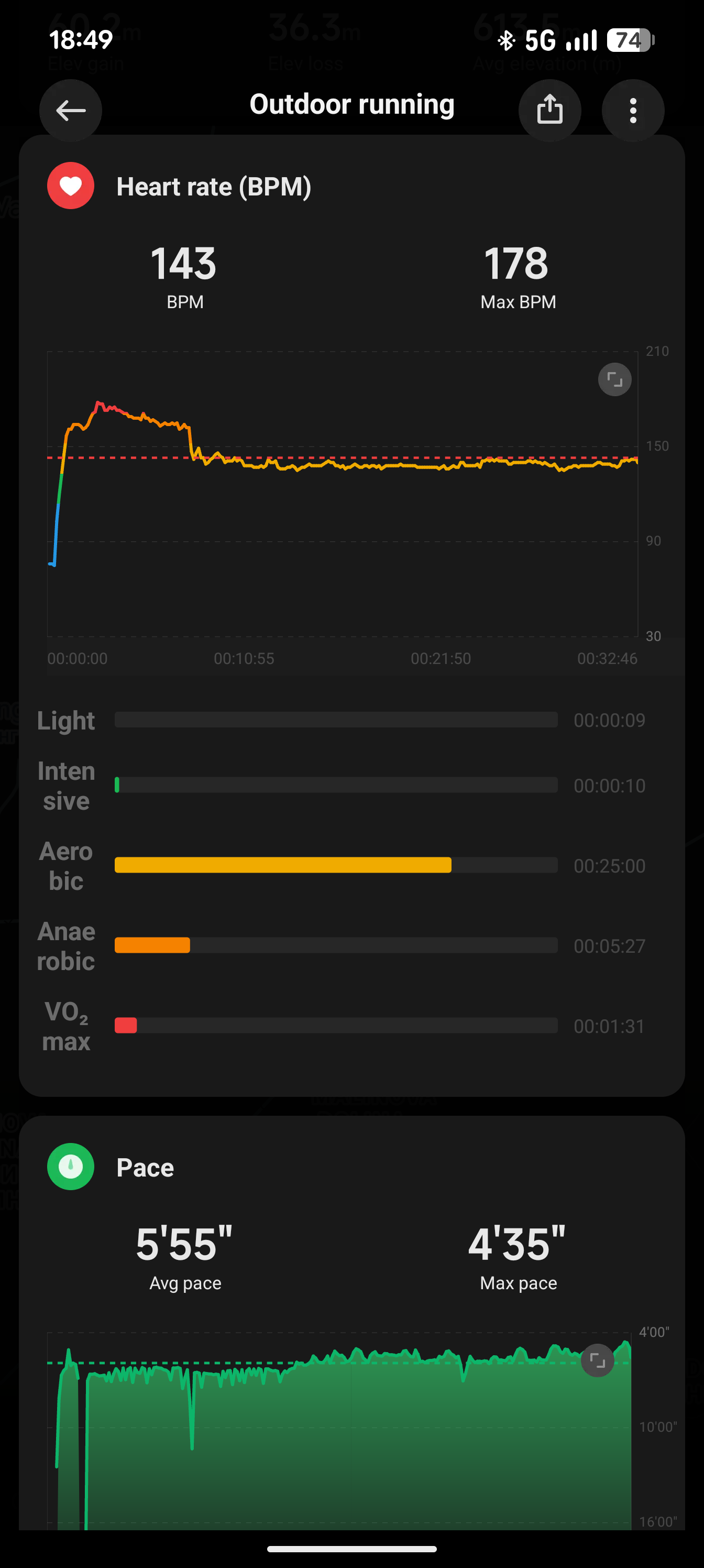Tap the battery level indicator
This screenshot has height=1568, width=704.
coord(630,41)
